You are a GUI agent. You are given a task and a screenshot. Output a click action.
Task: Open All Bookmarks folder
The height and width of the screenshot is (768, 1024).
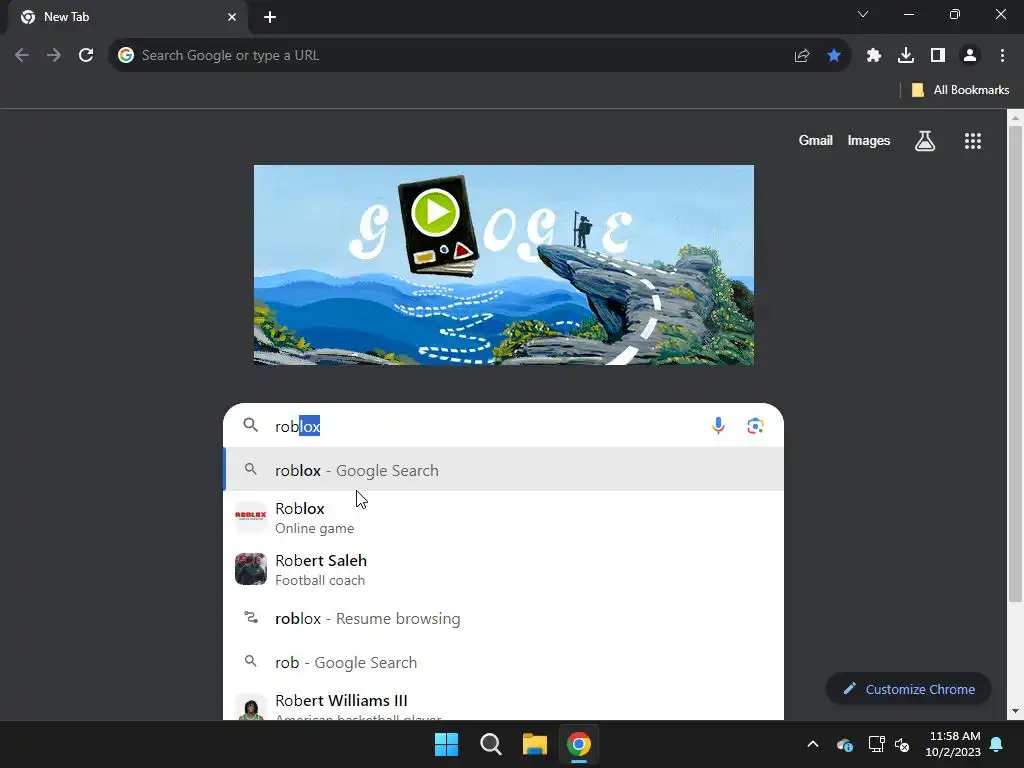[x=960, y=90]
